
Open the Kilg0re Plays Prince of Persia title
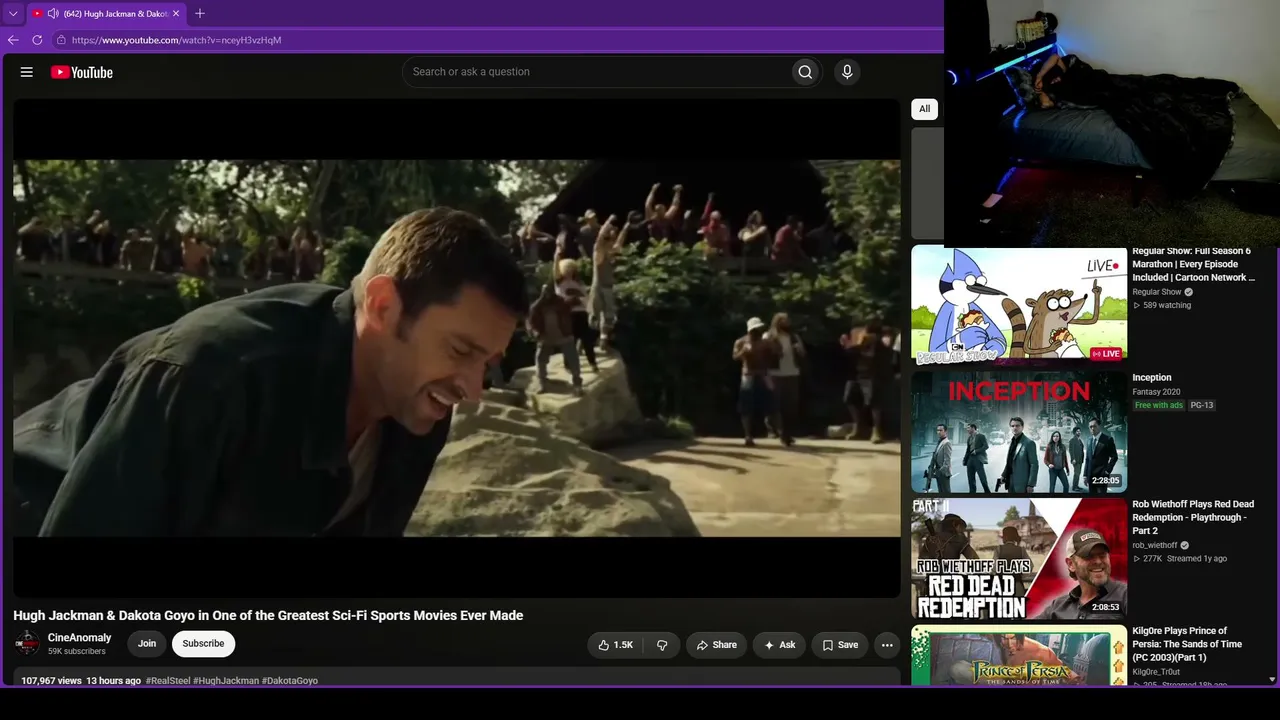(1187, 644)
